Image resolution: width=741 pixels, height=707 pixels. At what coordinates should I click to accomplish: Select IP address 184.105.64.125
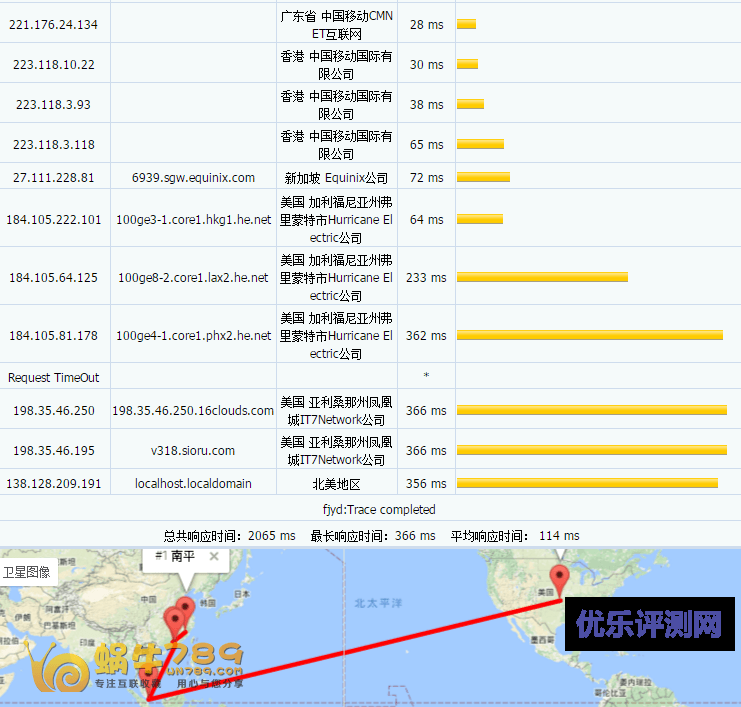coord(53,278)
